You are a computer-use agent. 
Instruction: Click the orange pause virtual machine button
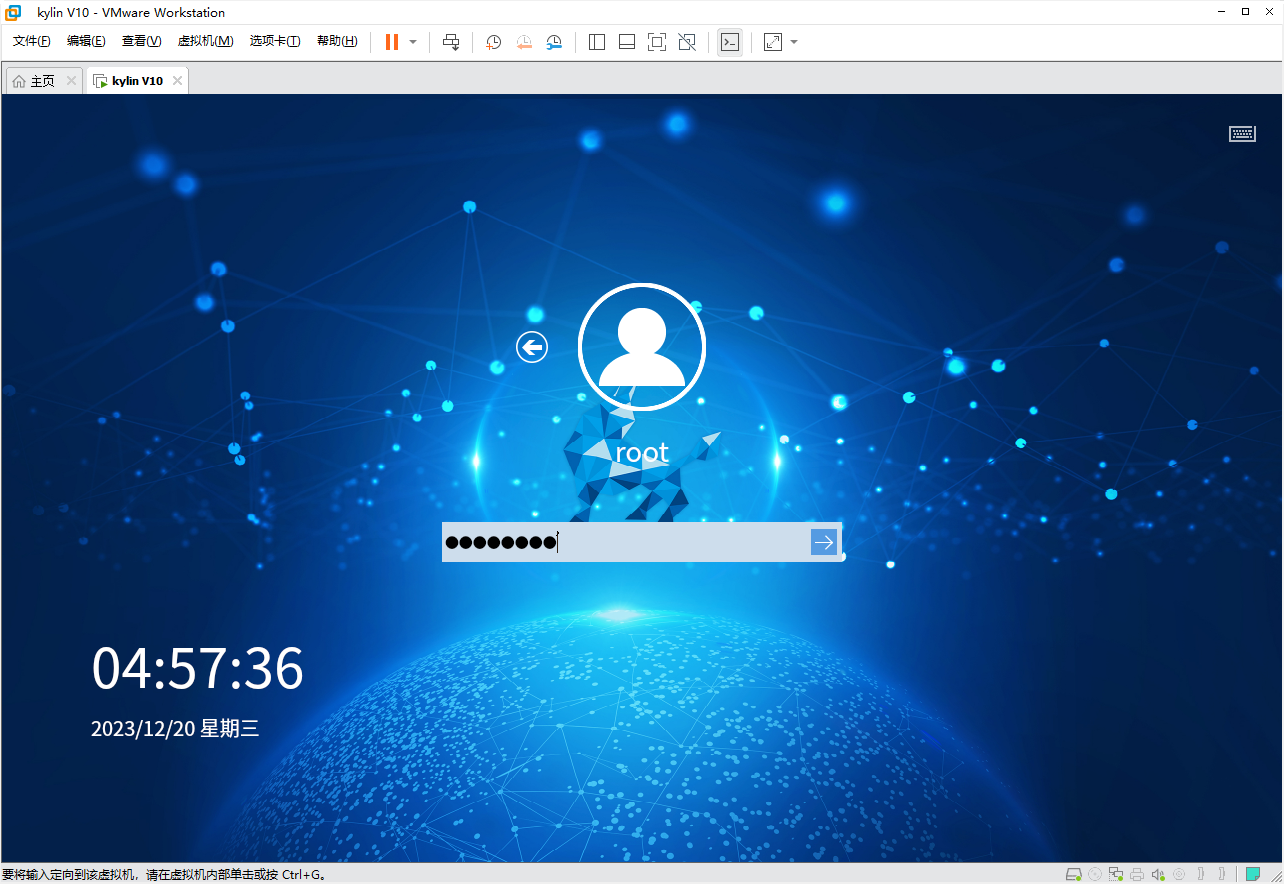pyautogui.click(x=392, y=42)
